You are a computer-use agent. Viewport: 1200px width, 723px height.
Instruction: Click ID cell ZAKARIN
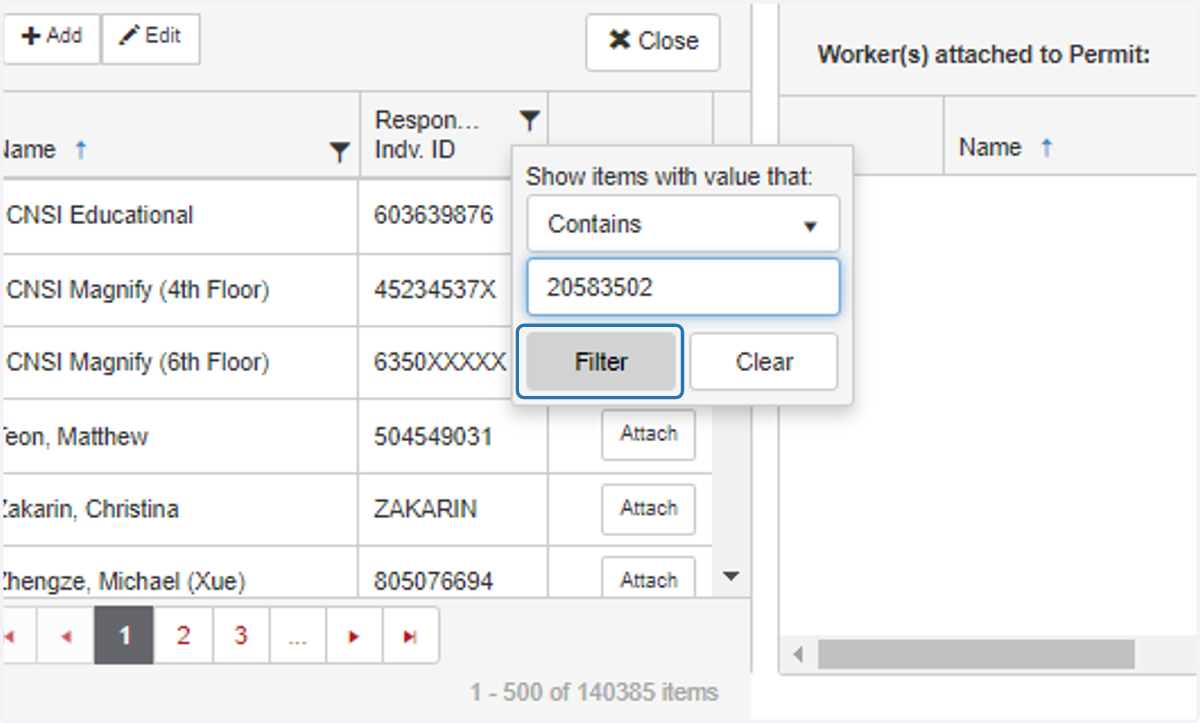(425, 509)
